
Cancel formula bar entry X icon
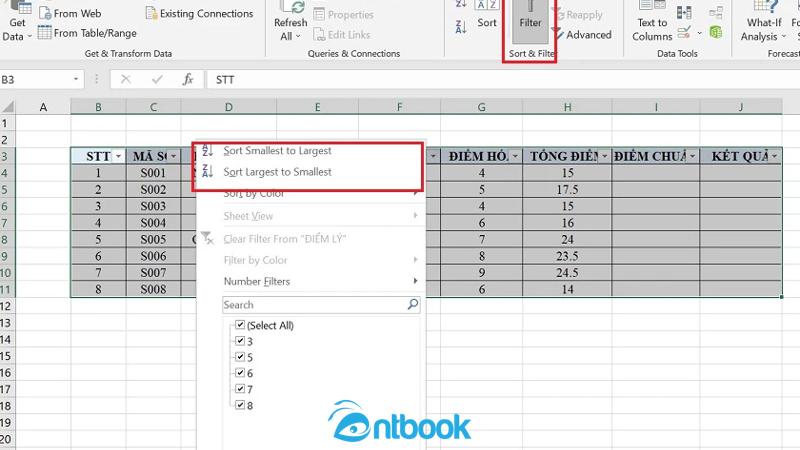pos(126,79)
